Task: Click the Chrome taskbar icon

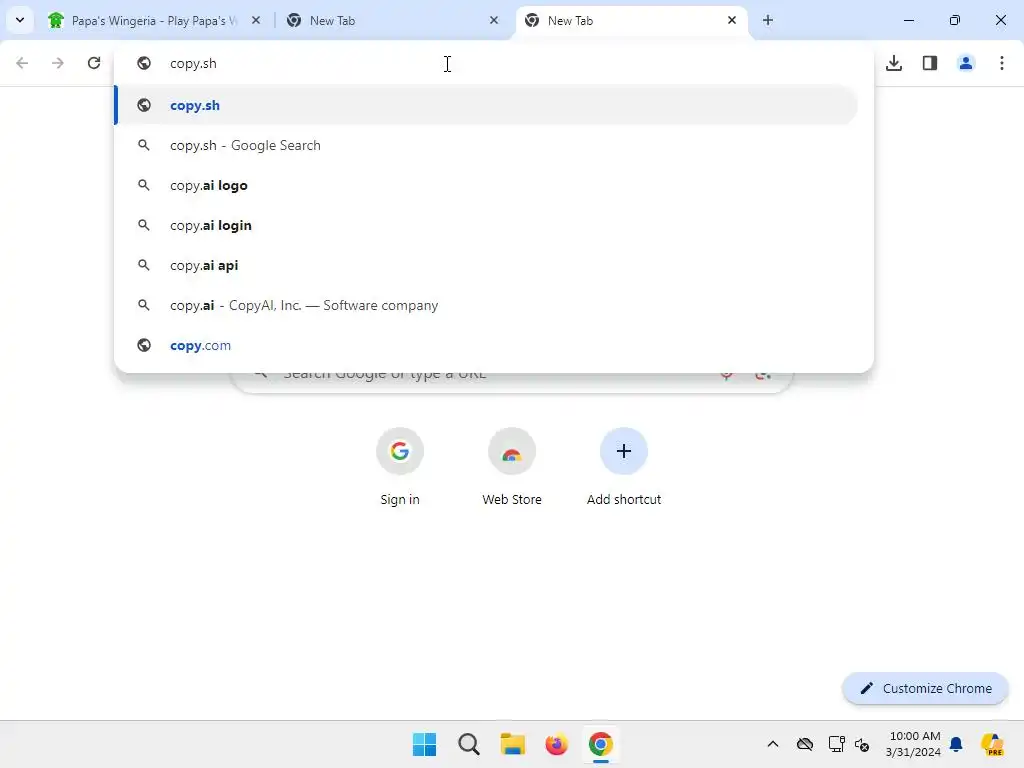Action: pyautogui.click(x=601, y=744)
